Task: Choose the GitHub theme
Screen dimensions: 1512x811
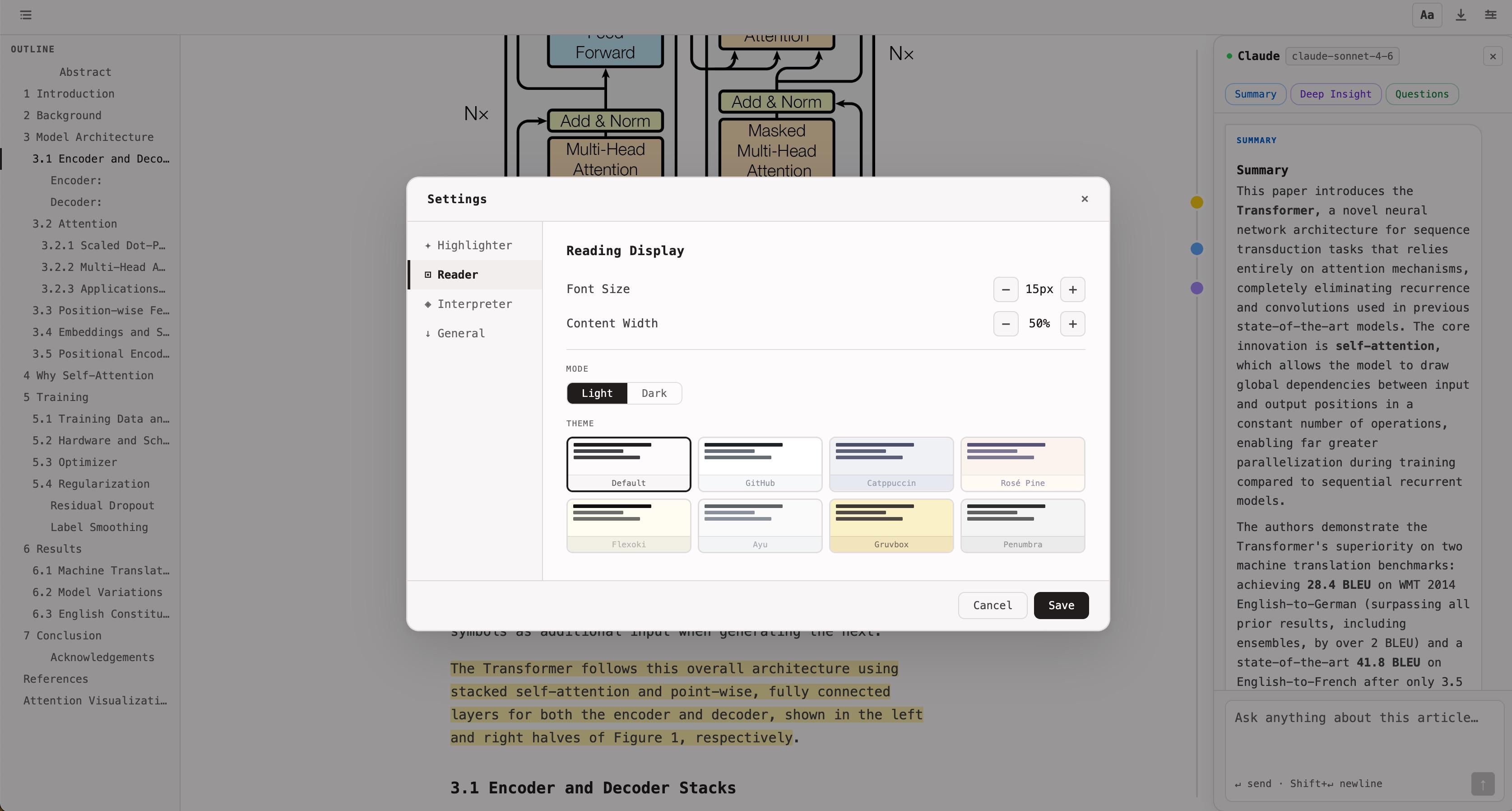Action: tap(760, 465)
